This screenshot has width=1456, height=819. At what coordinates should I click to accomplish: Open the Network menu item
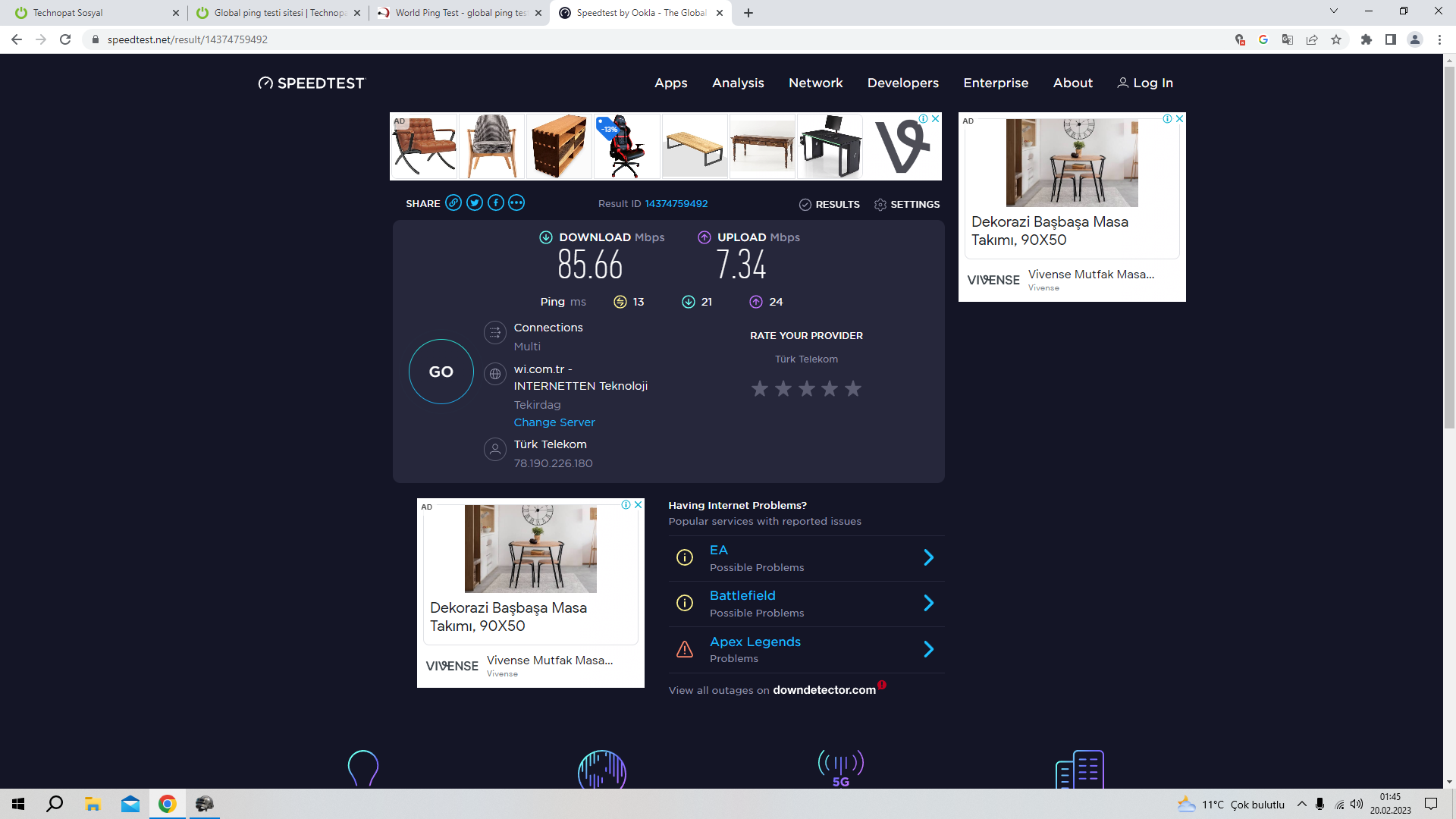pyautogui.click(x=815, y=83)
